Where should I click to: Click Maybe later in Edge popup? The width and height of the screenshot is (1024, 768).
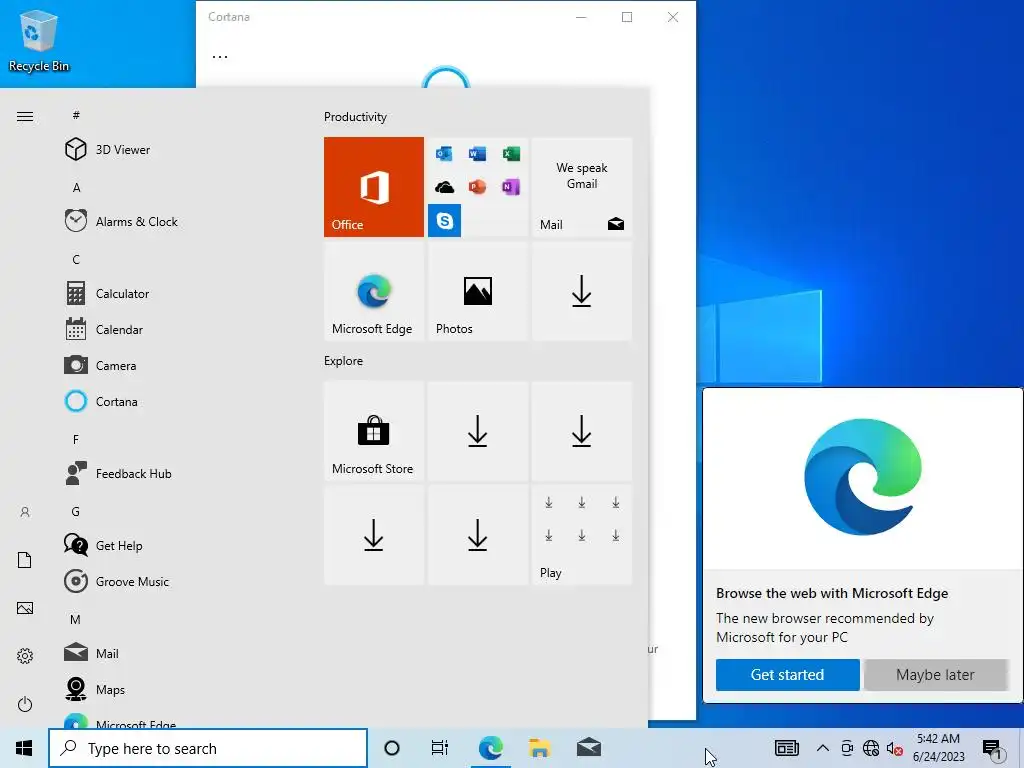click(935, 675)
